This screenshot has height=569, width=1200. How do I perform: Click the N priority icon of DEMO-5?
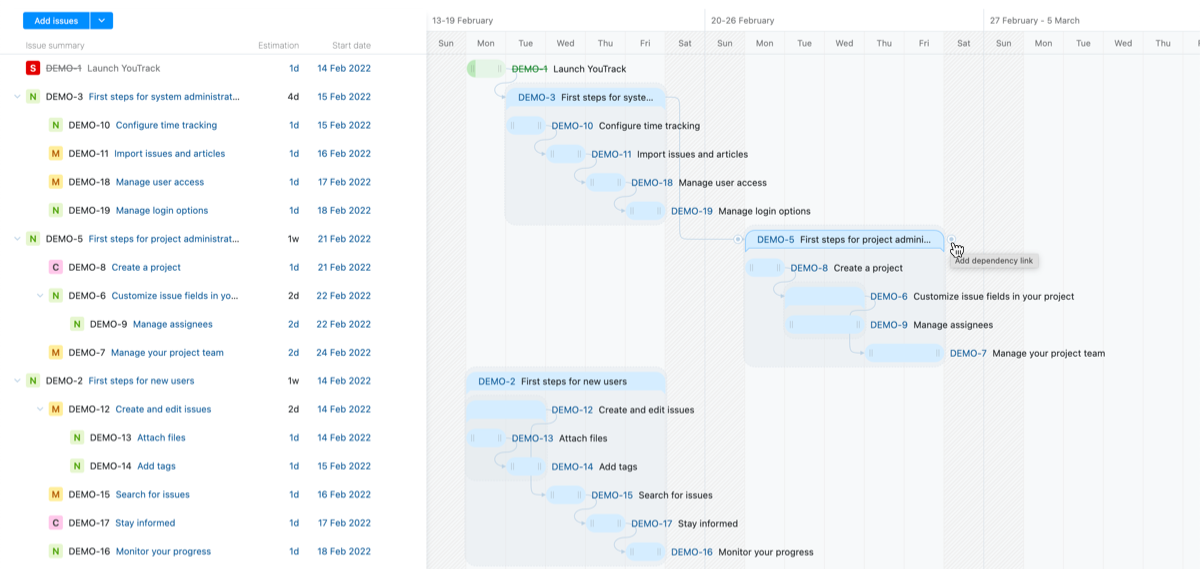coord(33,239)
